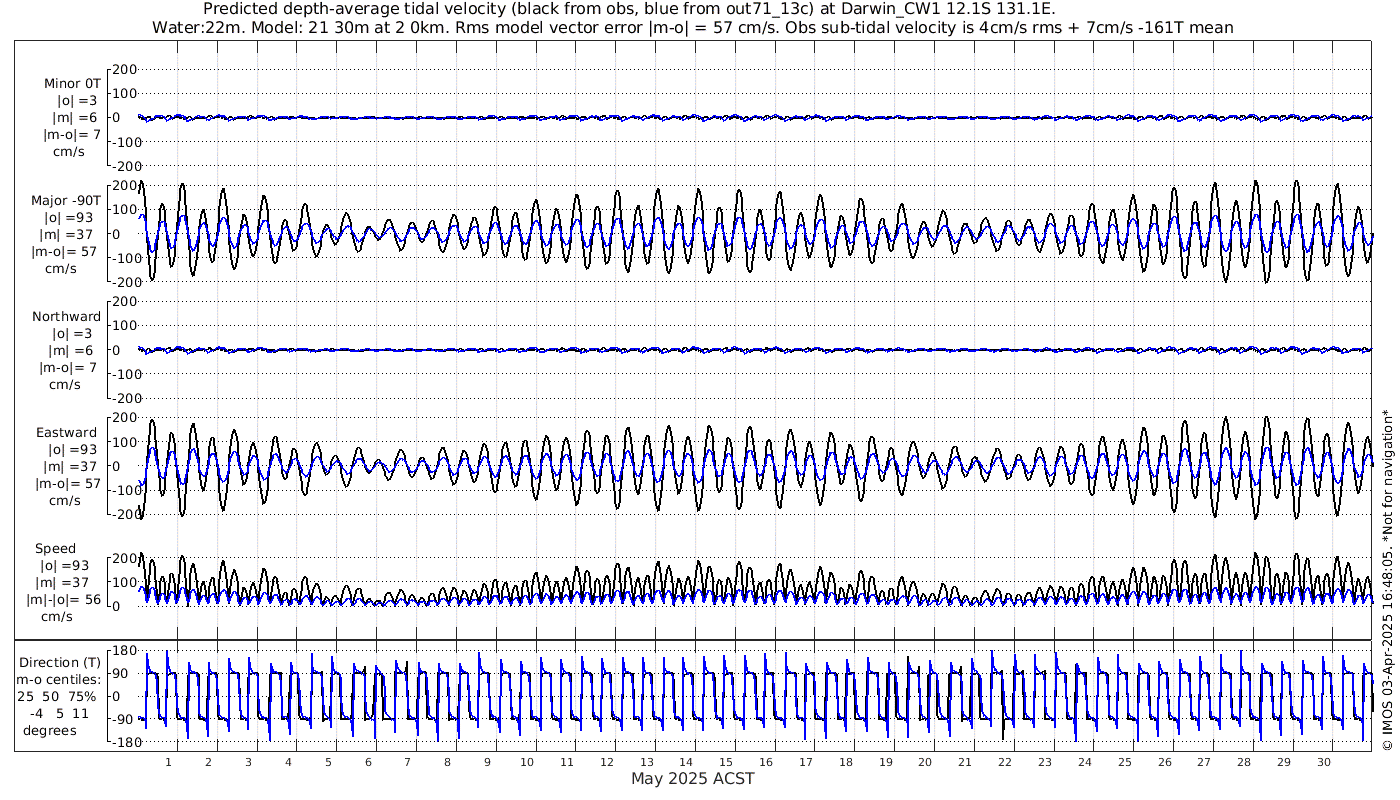Pick day 8 on the time axis

[x=447, y=762]
